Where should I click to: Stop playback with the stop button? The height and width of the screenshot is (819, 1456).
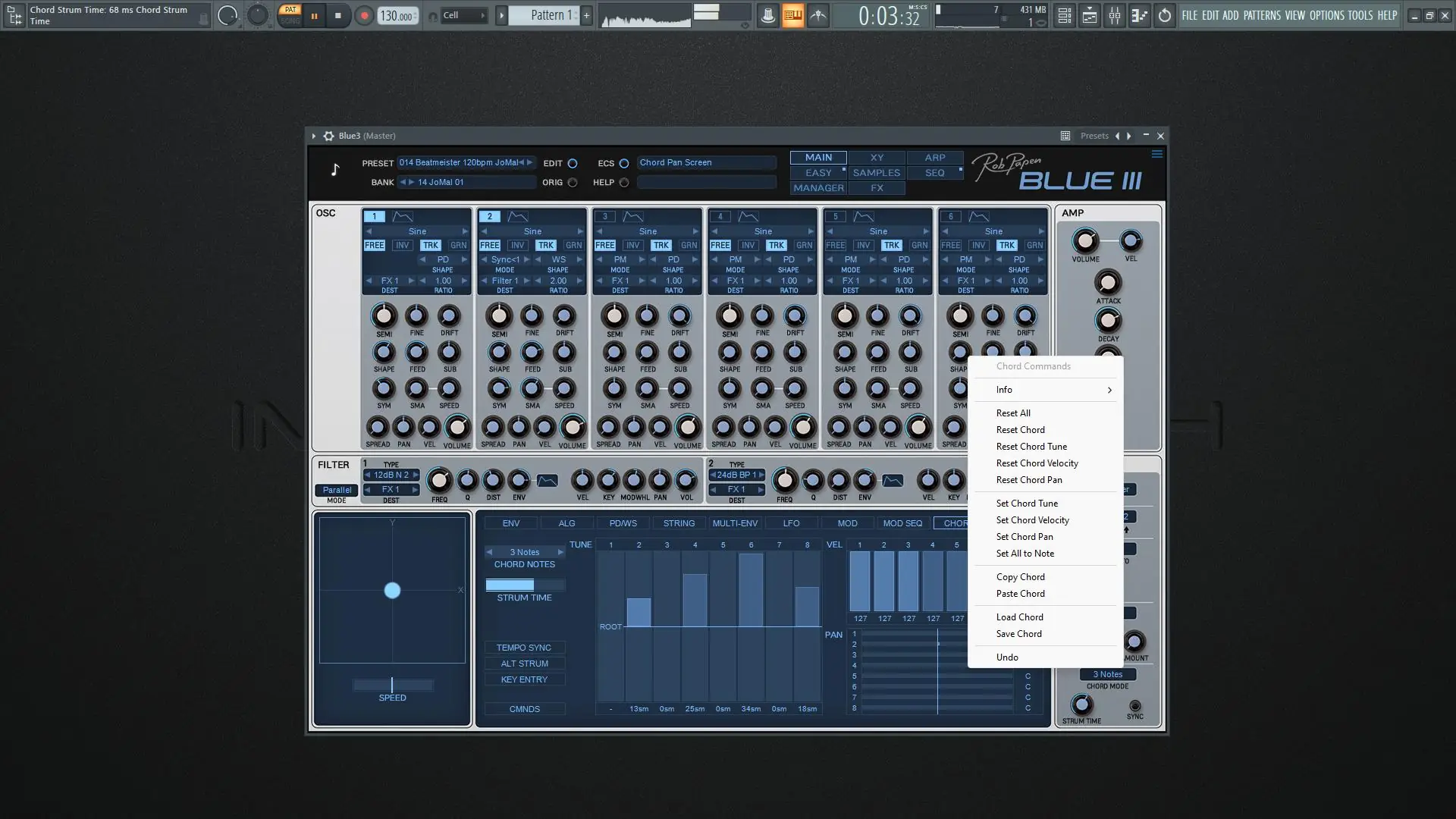(x=338, y=16)
